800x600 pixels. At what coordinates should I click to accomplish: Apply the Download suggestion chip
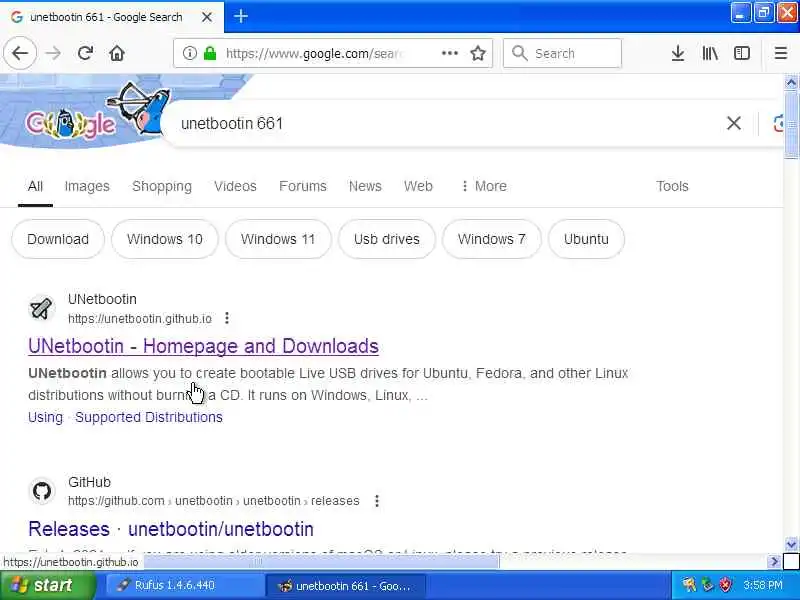pyautogui.click(x=58, y=239)
